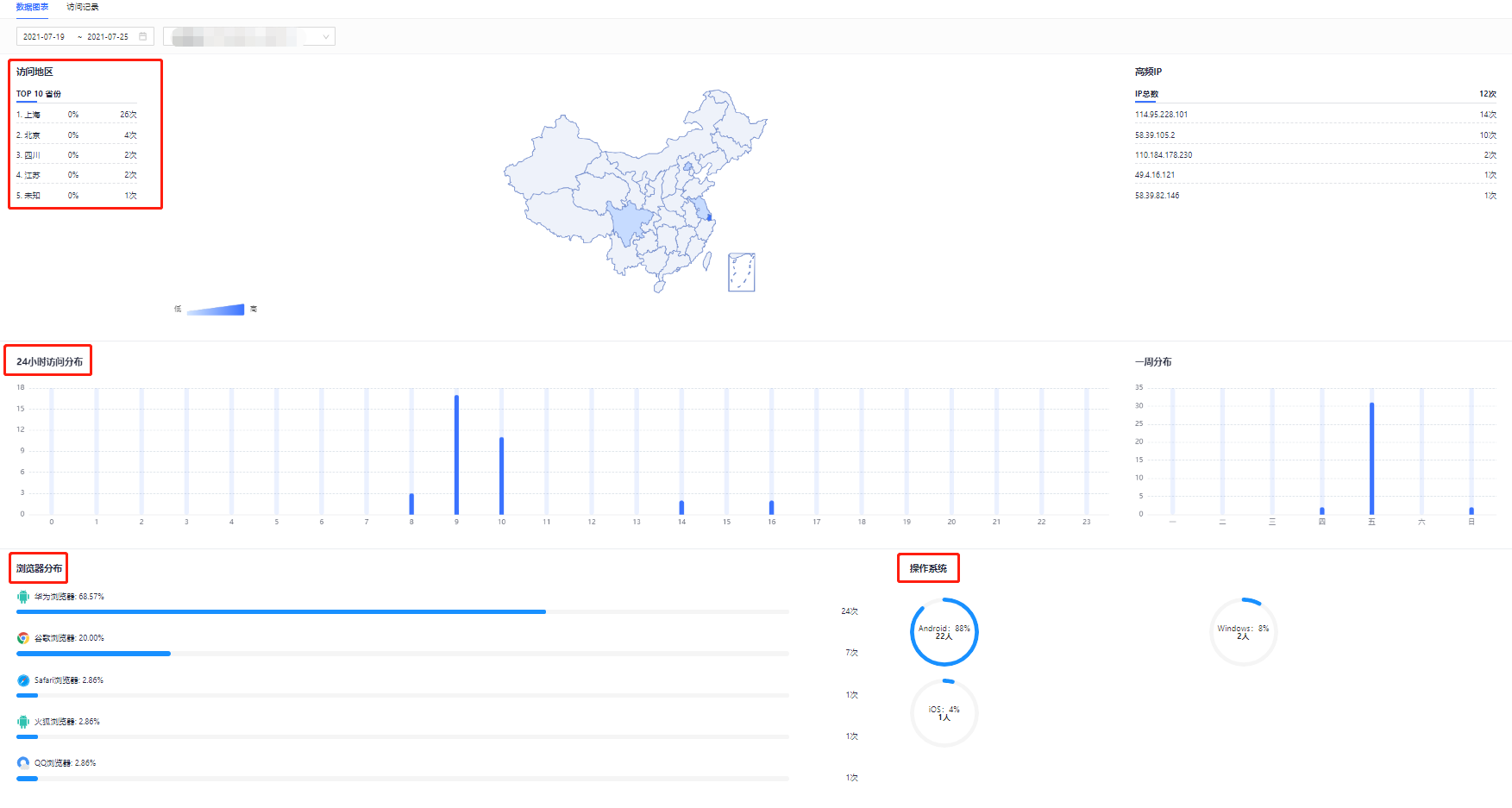
Task: Select the IP总数 tab in 高频IP
Action: point(1146,94)
